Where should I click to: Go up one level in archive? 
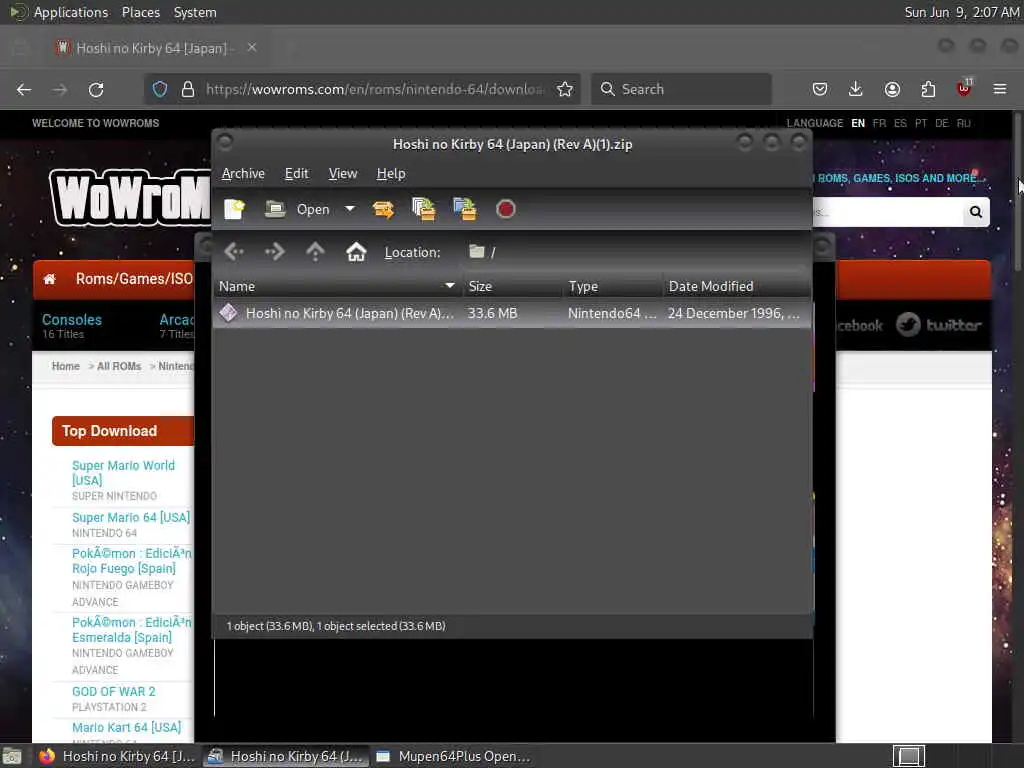[x=315, y=251]
